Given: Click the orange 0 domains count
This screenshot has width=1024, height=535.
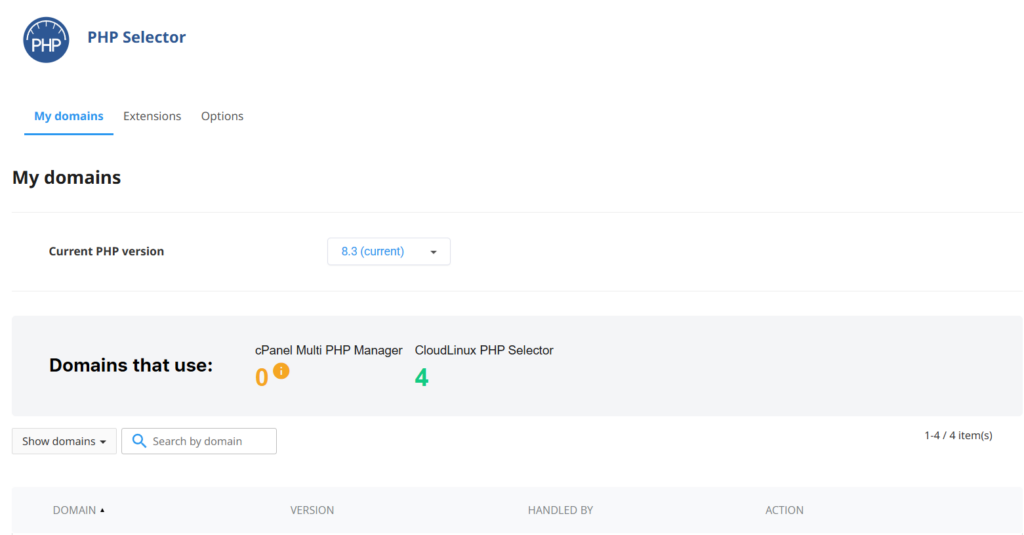Looking at the screenshot, I should (x=262, y=378).
